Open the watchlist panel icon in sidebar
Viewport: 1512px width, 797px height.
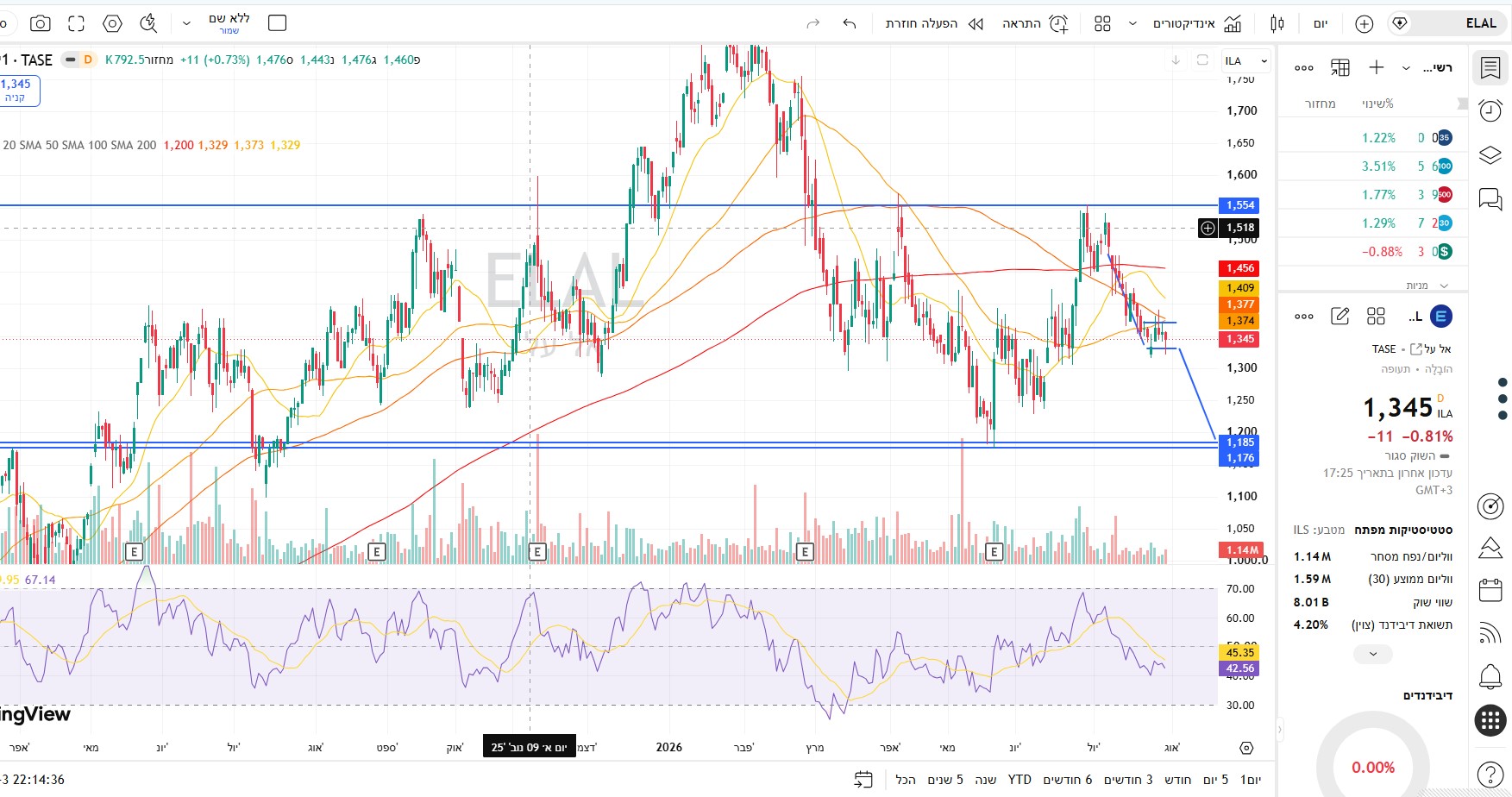click(x=1490, y=67)
